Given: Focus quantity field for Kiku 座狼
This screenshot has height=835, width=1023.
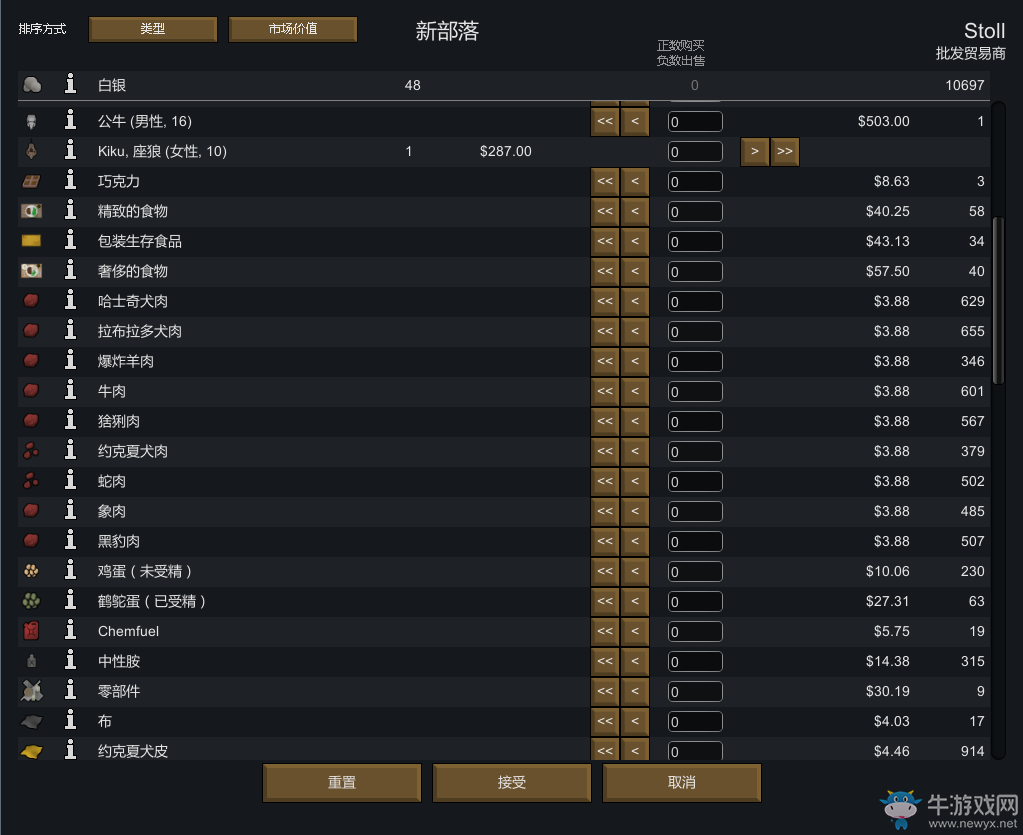Looking at the screenshot, I should tap(695, 151).
